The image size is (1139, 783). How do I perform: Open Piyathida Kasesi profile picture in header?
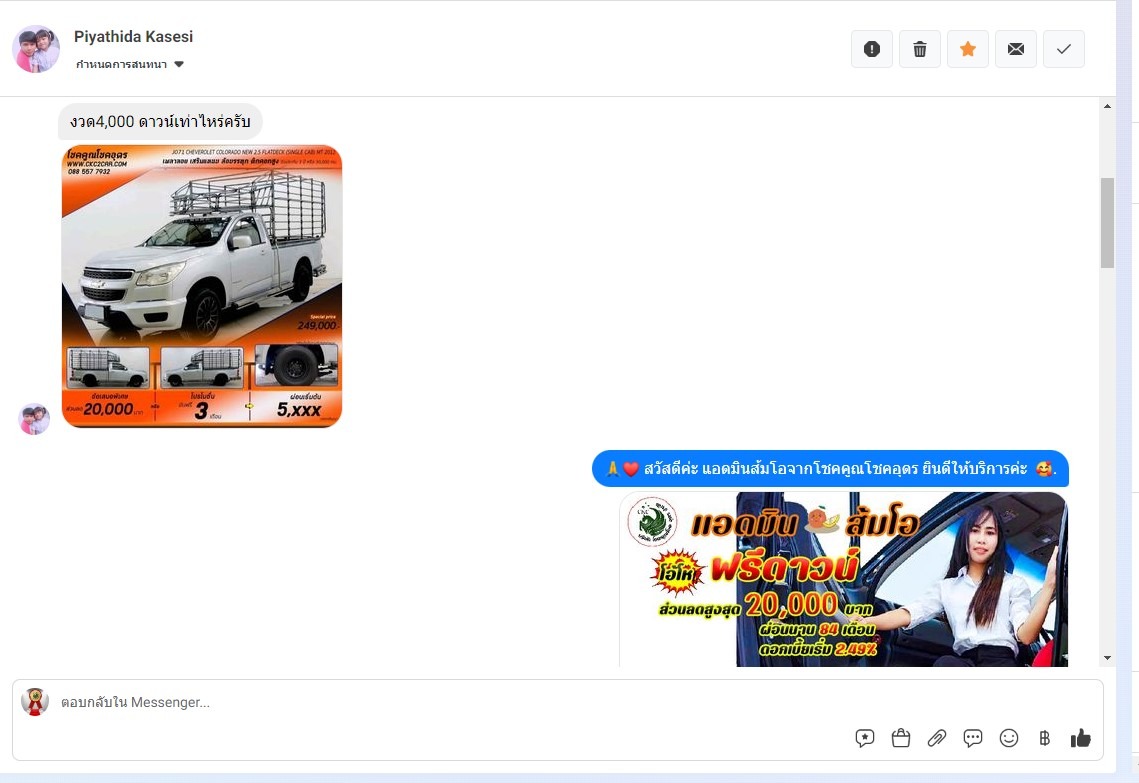click(36, 49)
